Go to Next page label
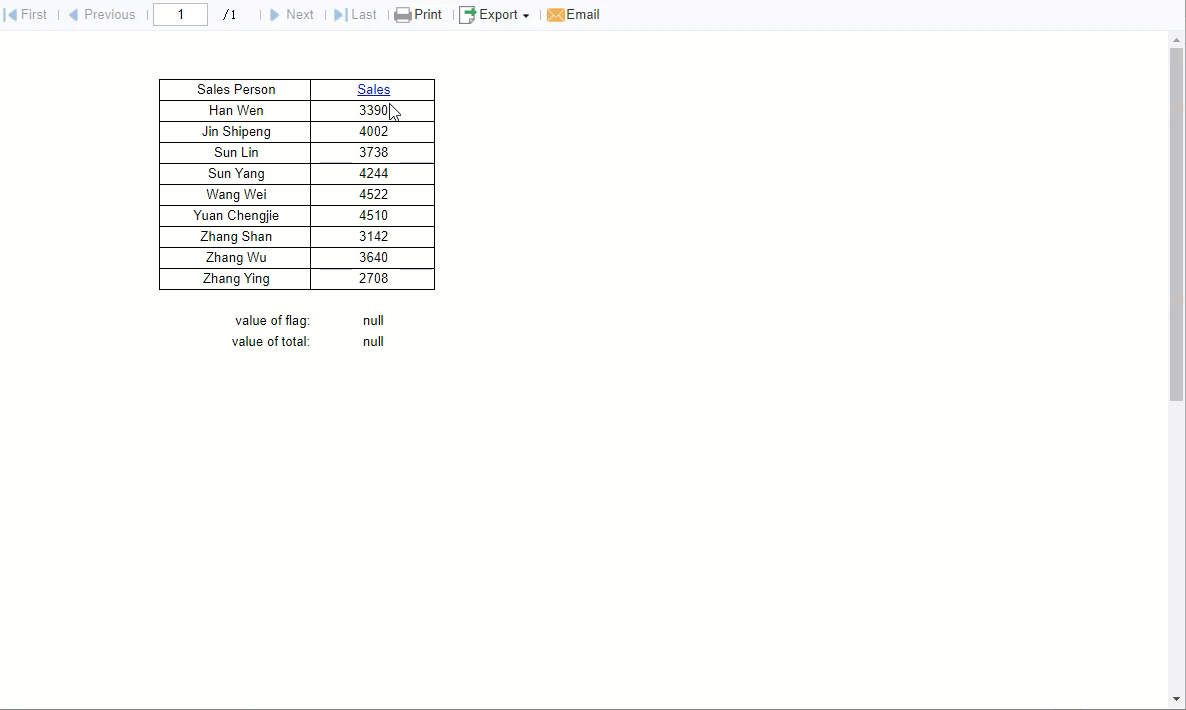This screenshot has height=710, width=1186. pos(300,15)
